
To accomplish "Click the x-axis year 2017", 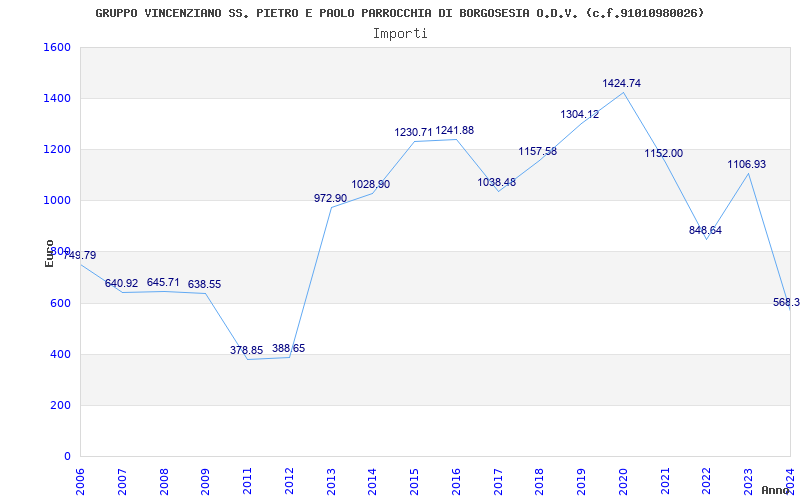I will pos(498,481).
